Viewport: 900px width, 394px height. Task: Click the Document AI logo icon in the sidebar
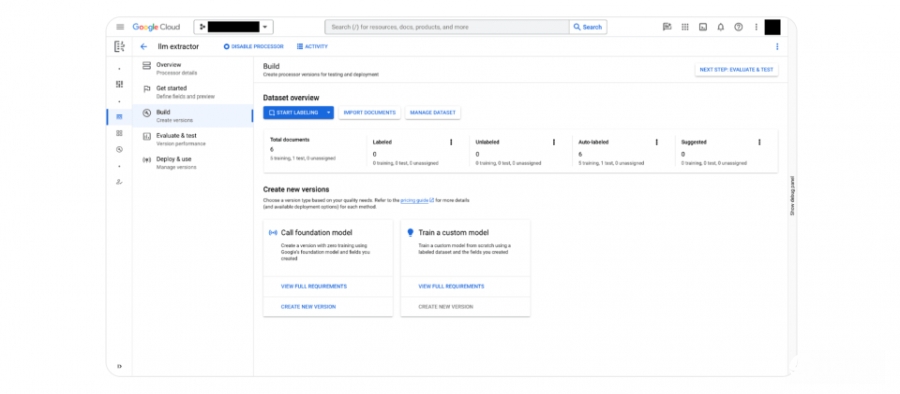coord(119,47)
